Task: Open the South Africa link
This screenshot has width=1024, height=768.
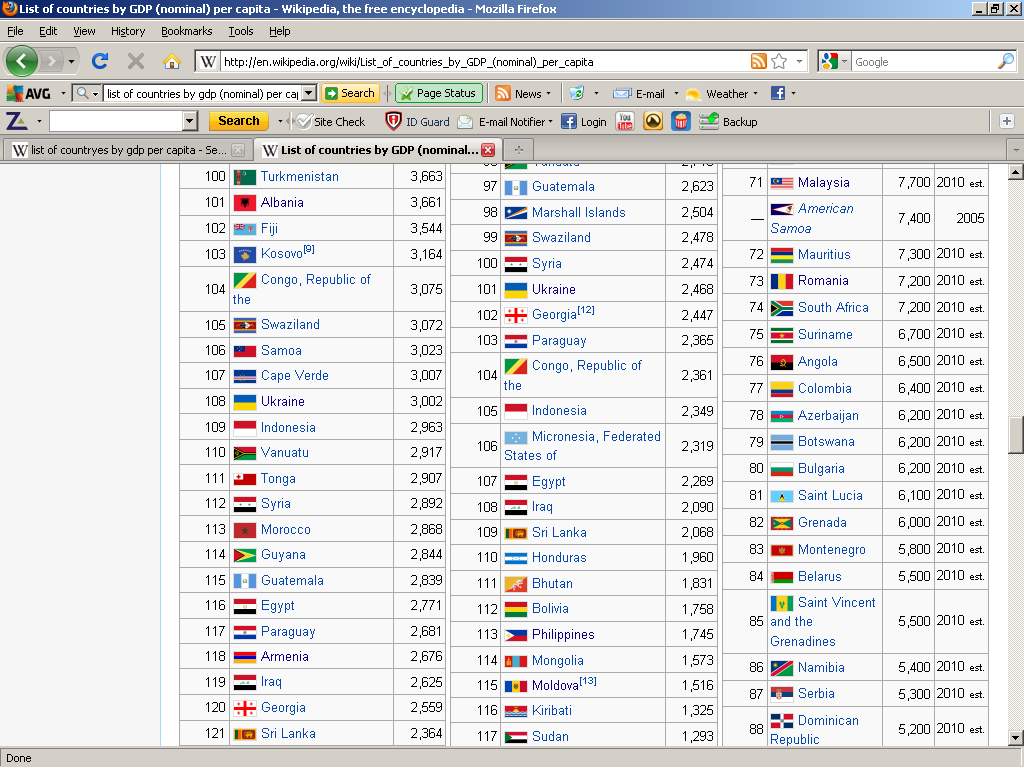Action: click(x=832, y=307)
